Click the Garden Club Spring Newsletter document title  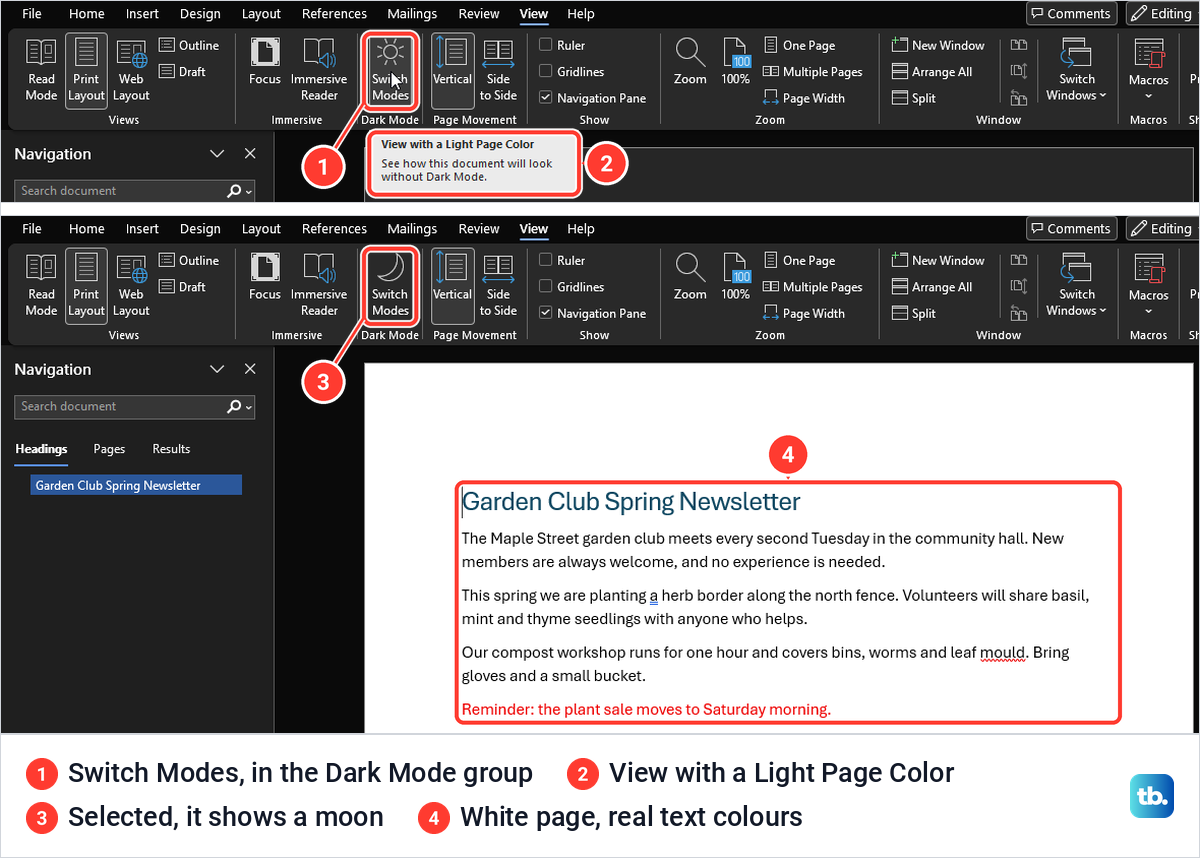pyautogui.click(x=631, y=501)
